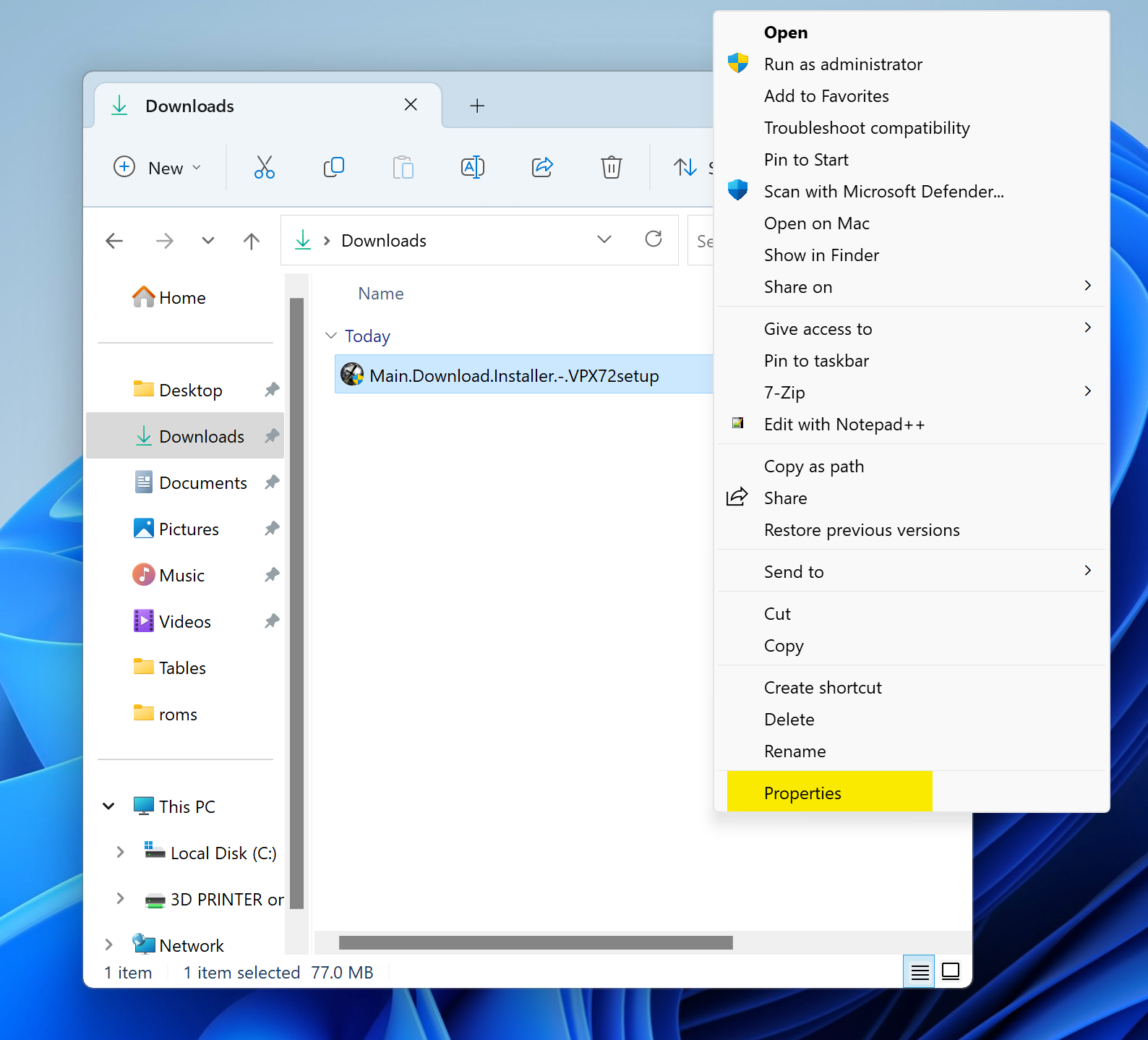Select the Main.Download.Installer VPX72setup file
The image size is (1148, 1040).
point(513,375)
